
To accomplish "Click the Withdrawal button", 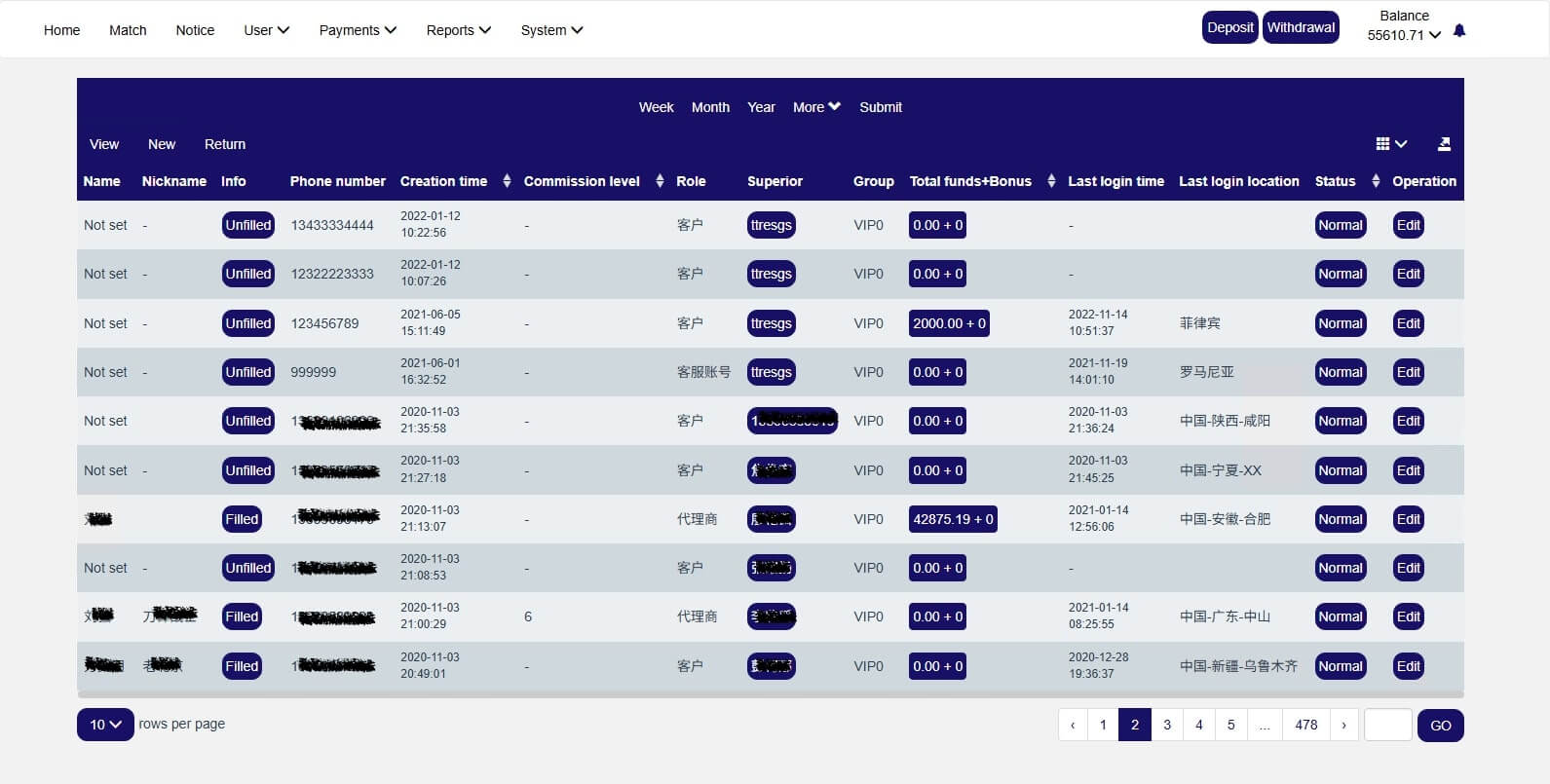I will tap(1301, 27).
